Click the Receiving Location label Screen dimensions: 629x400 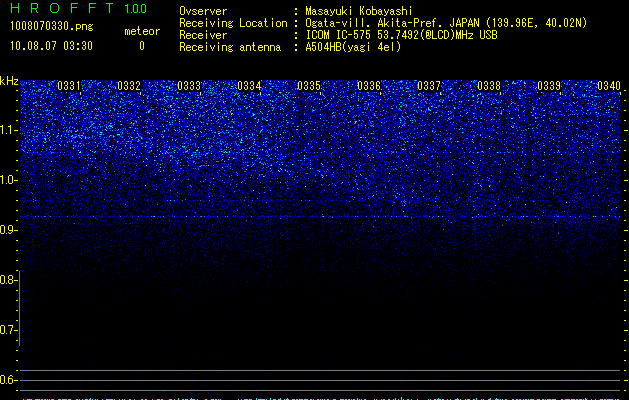[x=233, y=23]
